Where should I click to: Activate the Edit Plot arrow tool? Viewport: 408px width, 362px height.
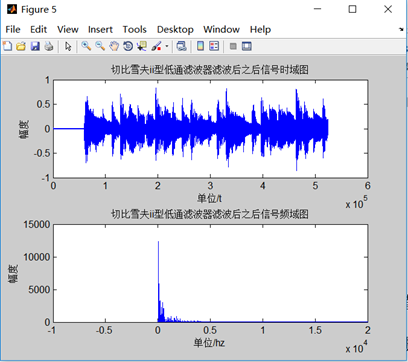click(x=68, y=46)
